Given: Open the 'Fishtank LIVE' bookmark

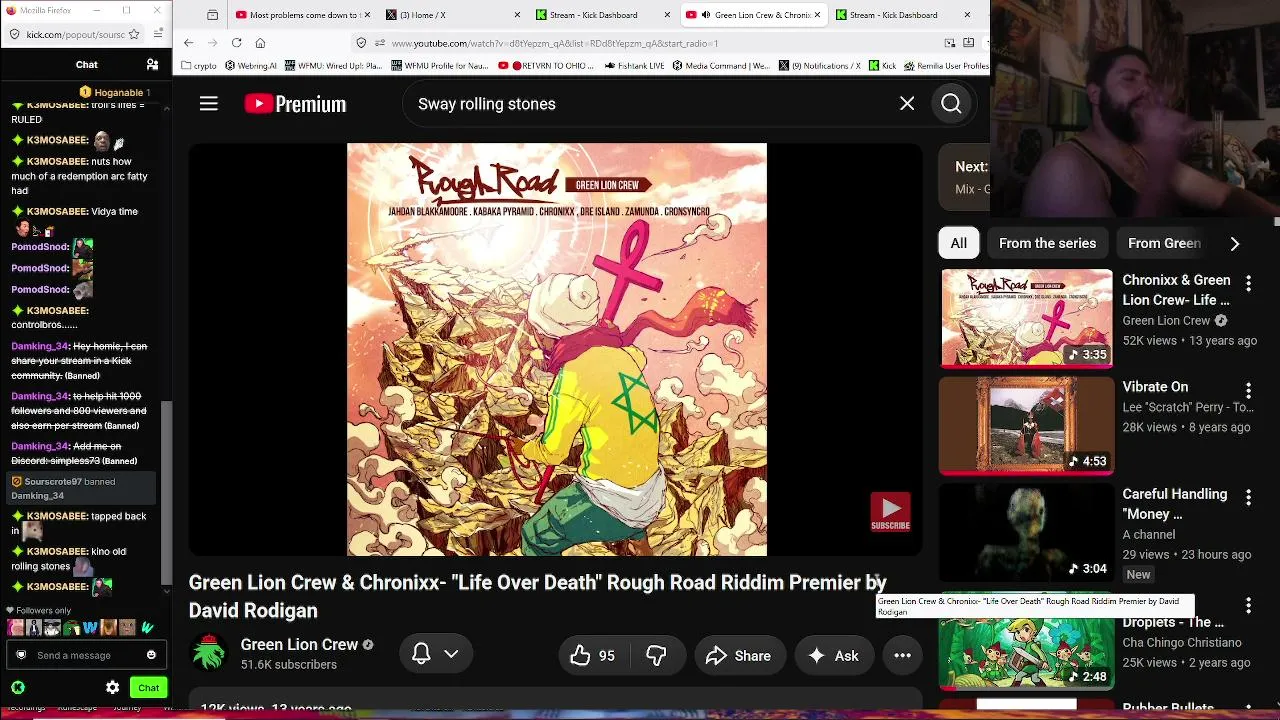Looking at the screenshot, I should [635, 66].
